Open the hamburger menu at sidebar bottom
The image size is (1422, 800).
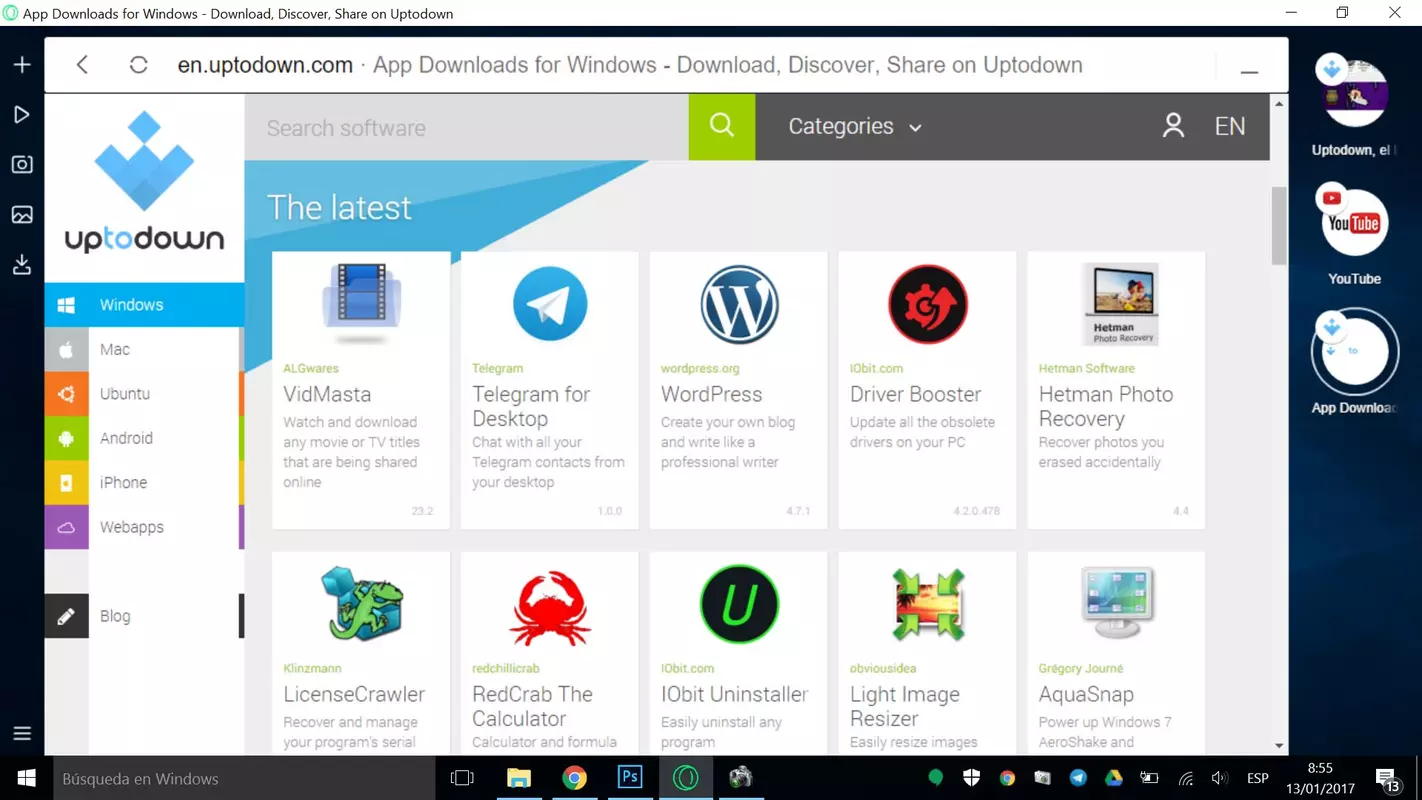[x=22, y=734]
